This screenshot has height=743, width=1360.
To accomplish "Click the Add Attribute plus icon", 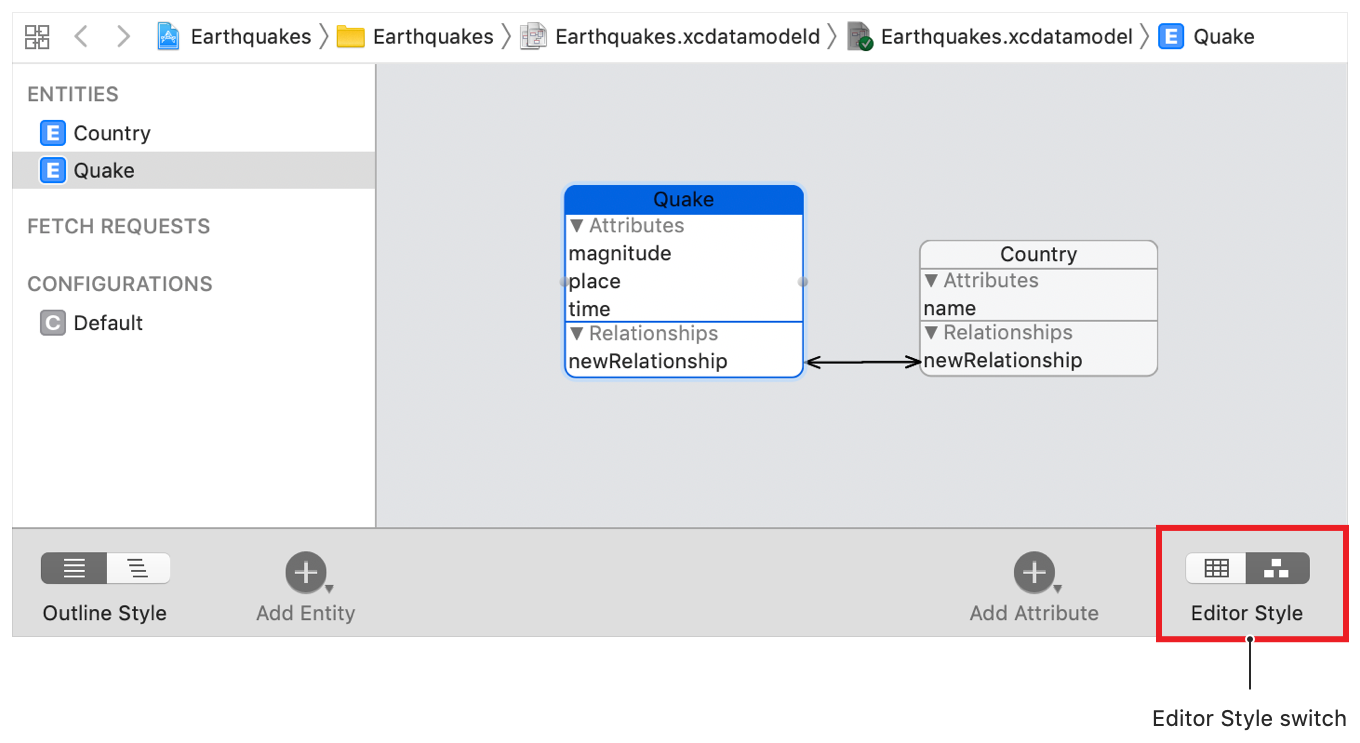I will pyautogui.click(x=1034, y=572).
